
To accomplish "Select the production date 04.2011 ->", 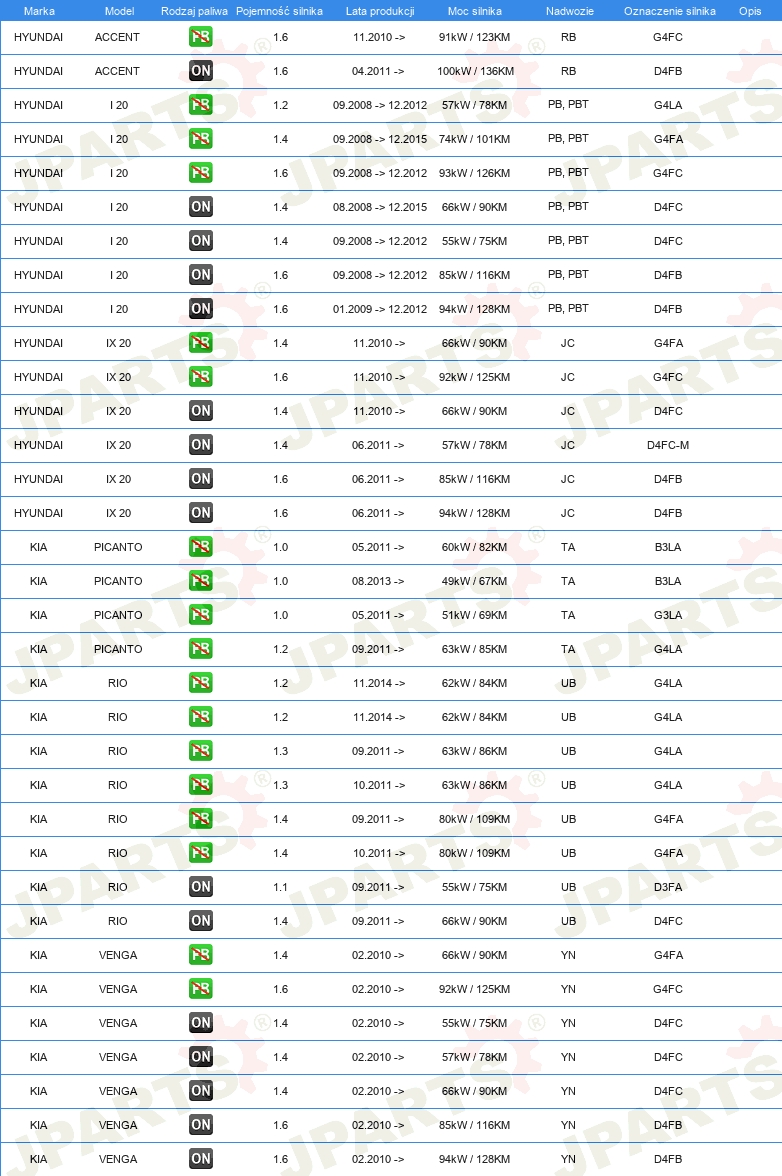I will (378, 71).
